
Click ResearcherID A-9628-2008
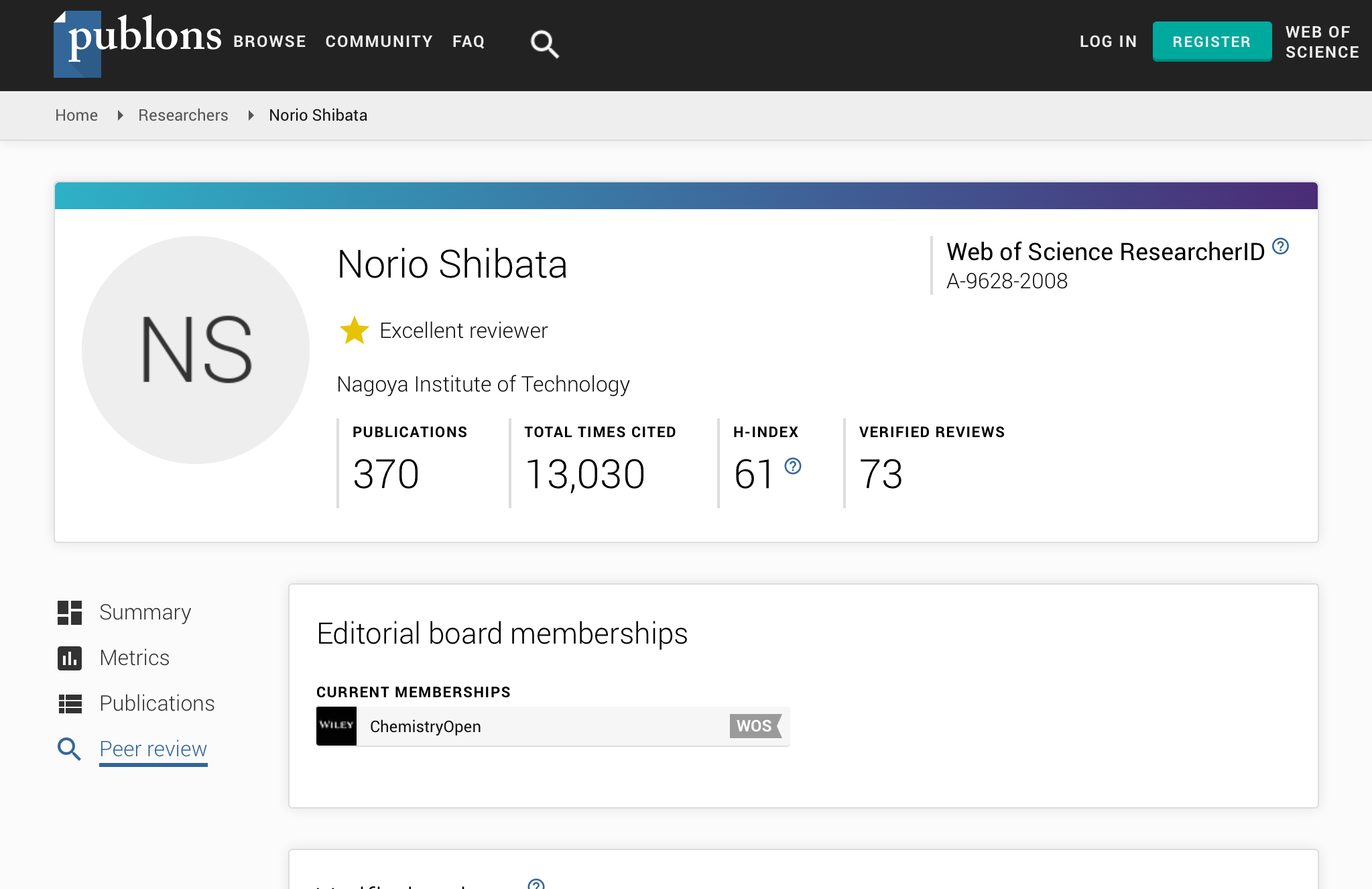(1007, 281)
